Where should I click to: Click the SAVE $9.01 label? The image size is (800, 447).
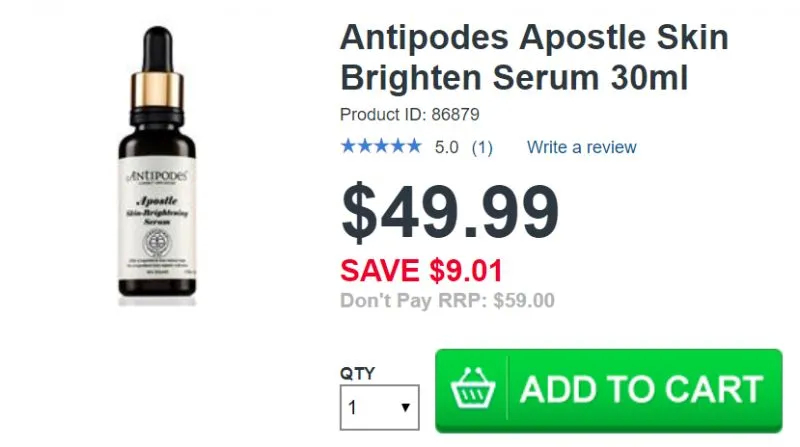[421, 270]
